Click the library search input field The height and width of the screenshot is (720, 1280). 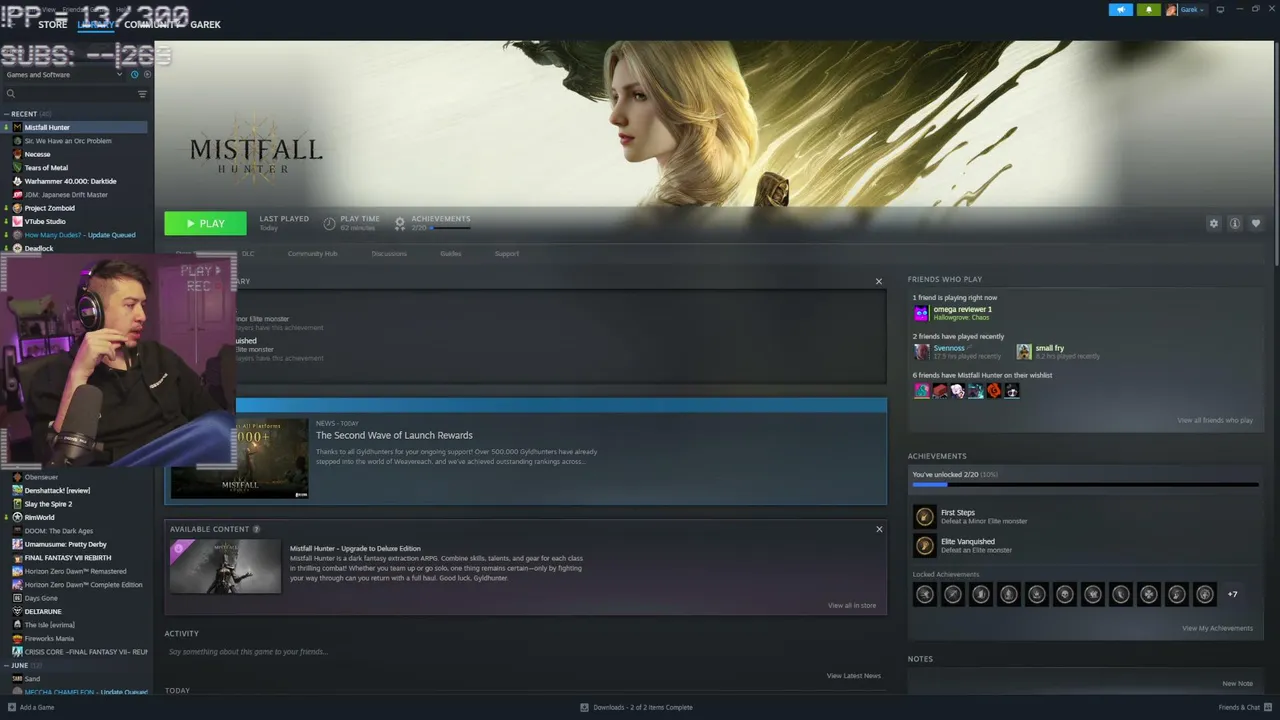(76, 94)
